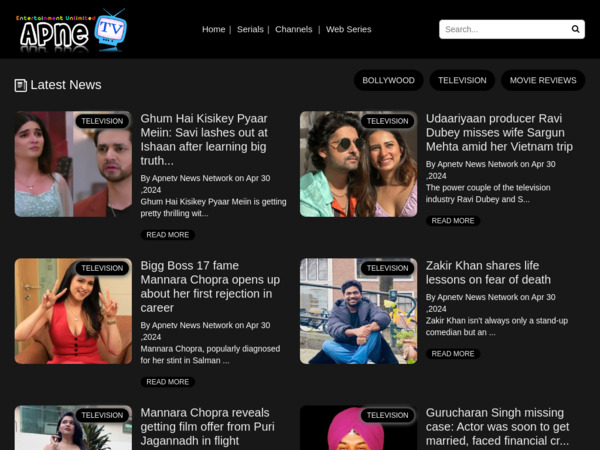This screenshot has height=450, width=600.
Task: Click Read More under the Ghum Hai Kisikey article
Action: (168, 235)
